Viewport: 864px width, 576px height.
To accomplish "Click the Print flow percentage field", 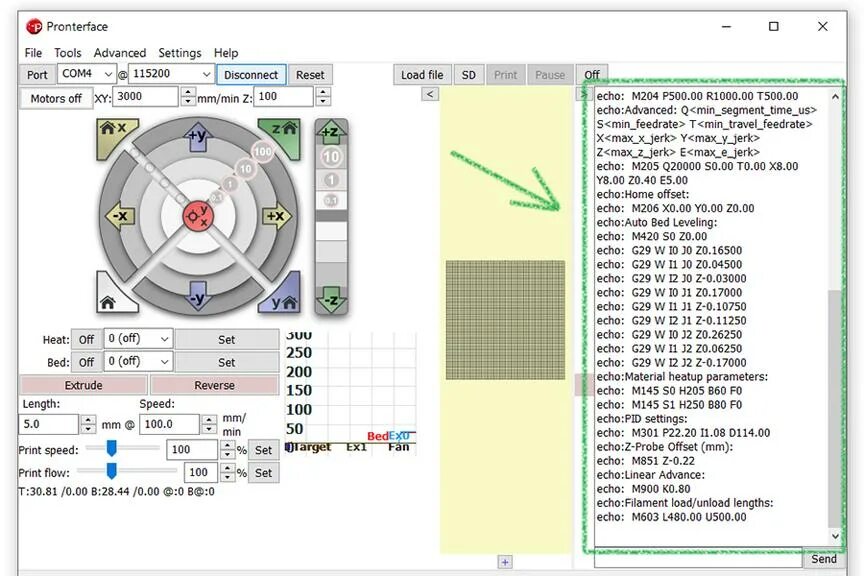I will point(202,472).
